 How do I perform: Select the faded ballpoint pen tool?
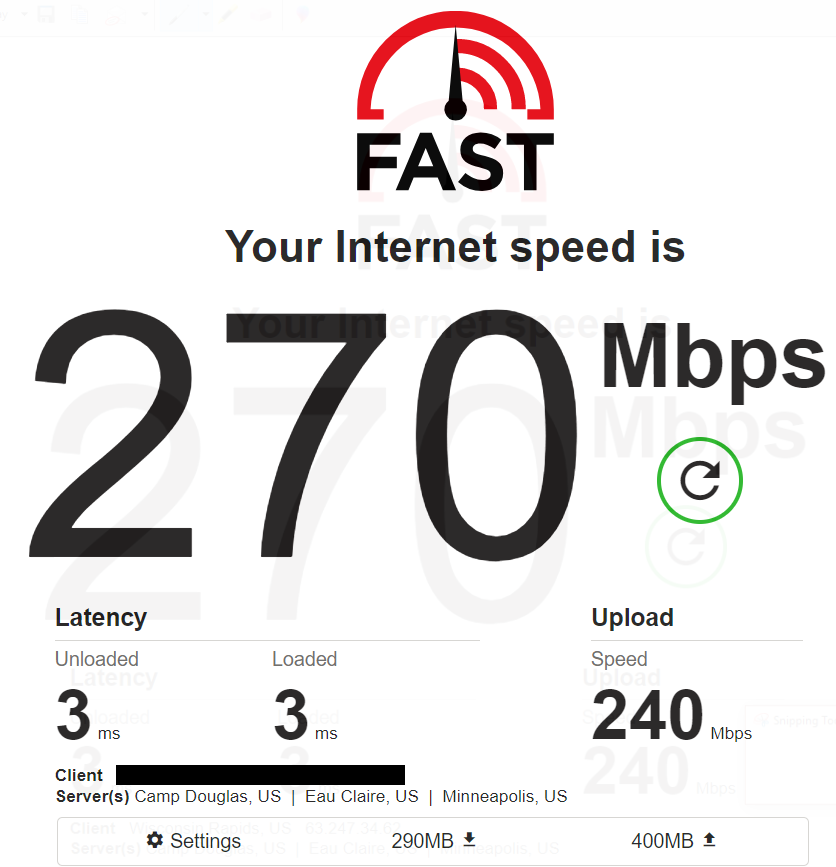pos(179,14)
